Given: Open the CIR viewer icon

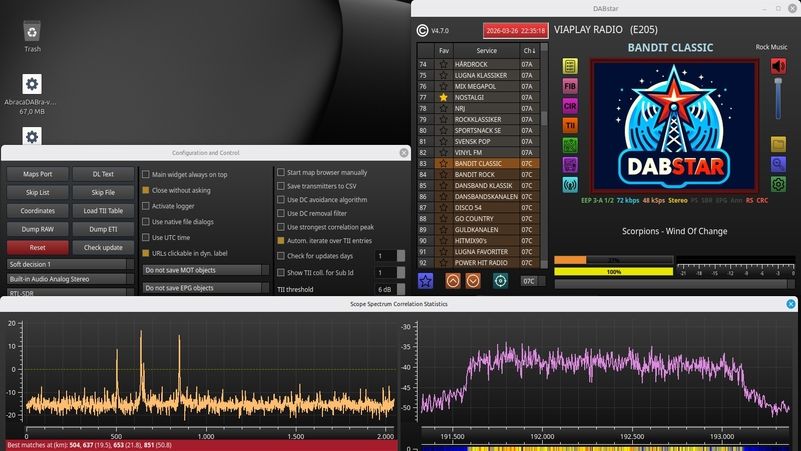Looking at the screenshot, I should [x=570, y=106].
